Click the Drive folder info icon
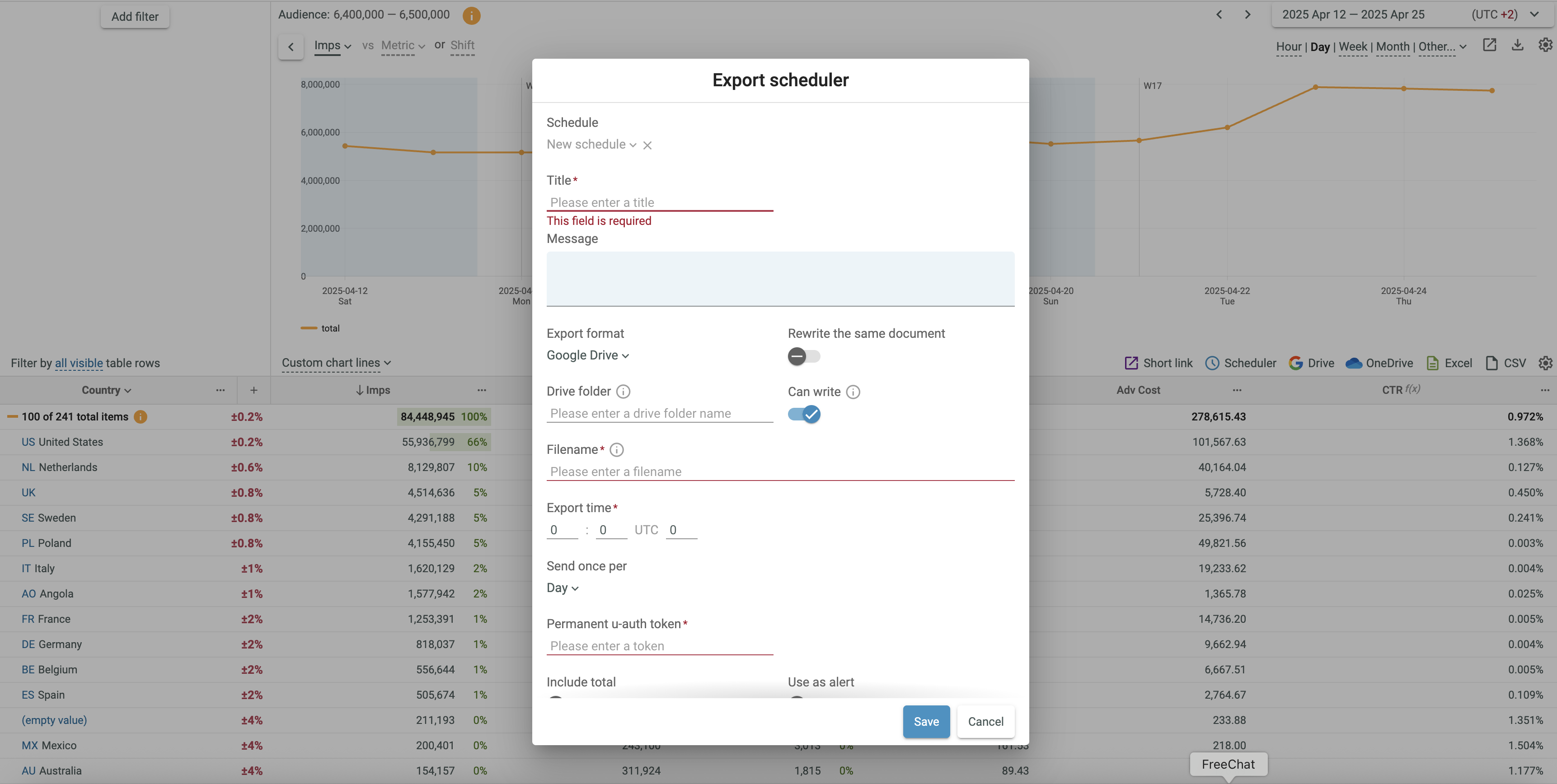 [x=623, y=392]
